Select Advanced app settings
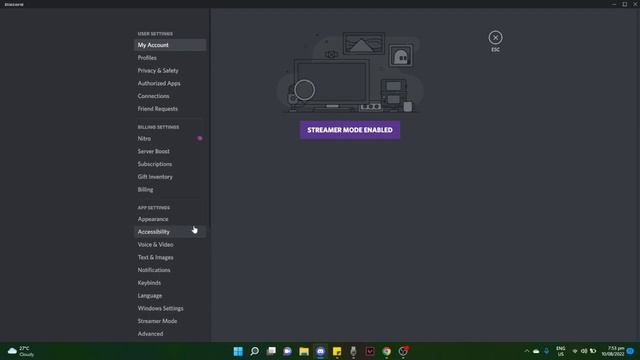Viewport: 640px width, 360px height. (x=170, y=334)
